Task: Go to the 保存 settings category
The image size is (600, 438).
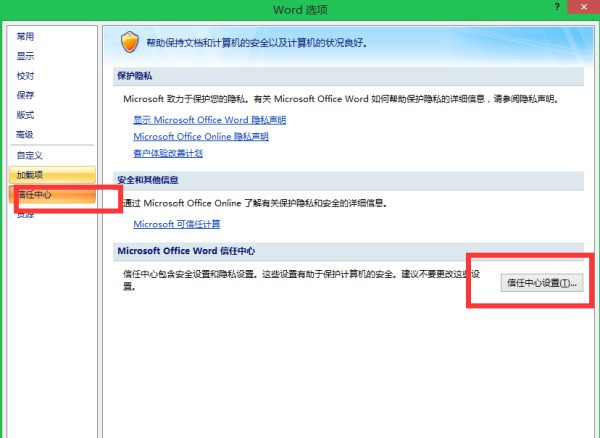Action: coord(26,95)
